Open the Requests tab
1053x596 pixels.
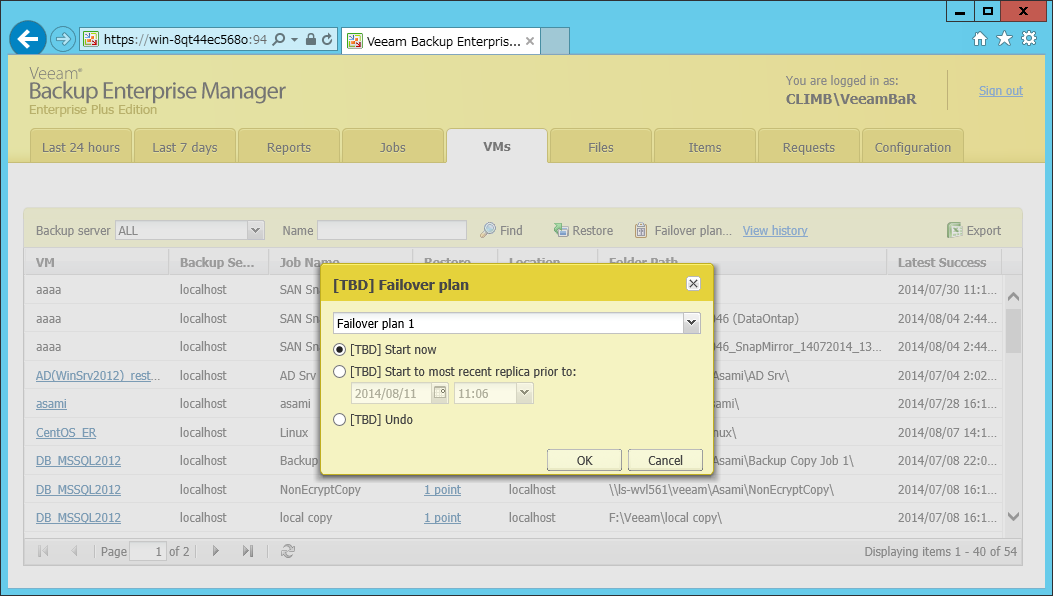click(x=809, y=147)
